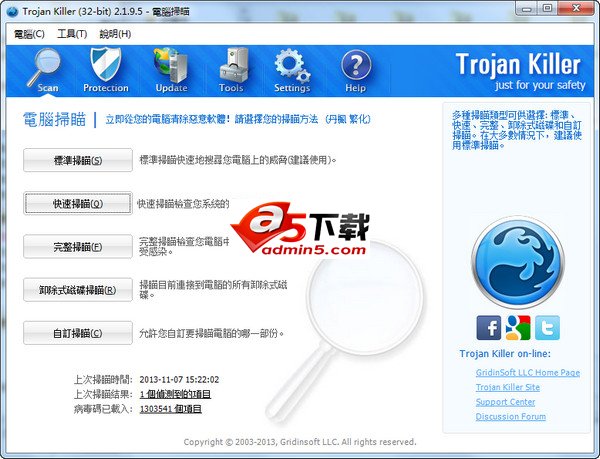Open the 1 個偵測到的項目 result link

175,394
